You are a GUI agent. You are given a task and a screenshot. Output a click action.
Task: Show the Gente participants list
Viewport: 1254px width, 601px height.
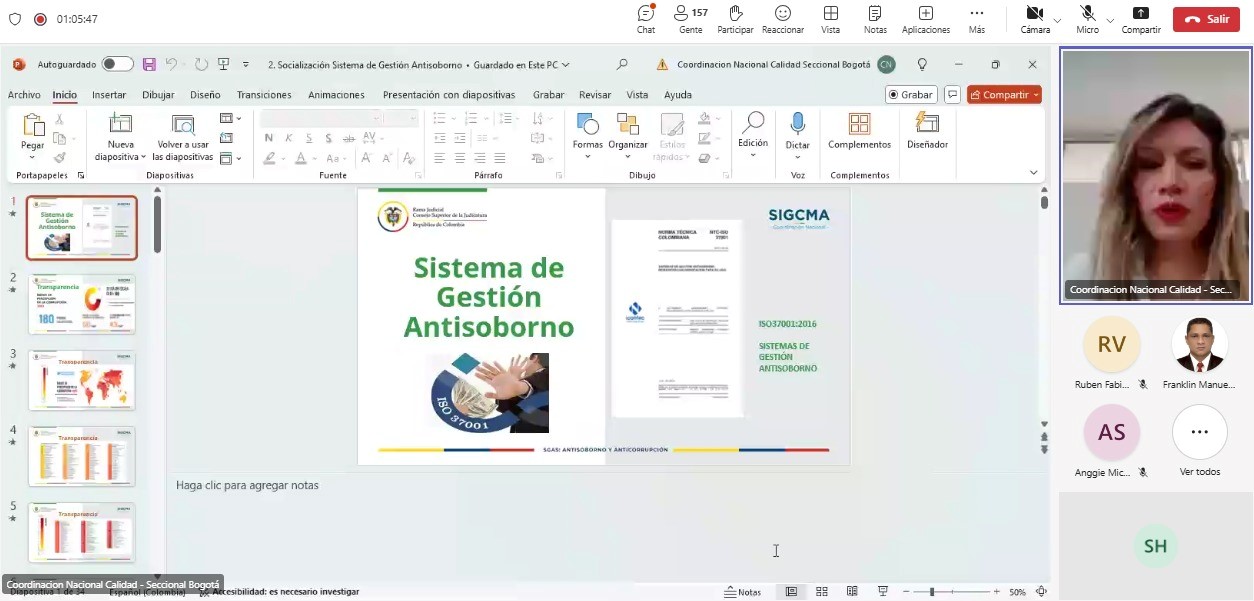(690, 18)
